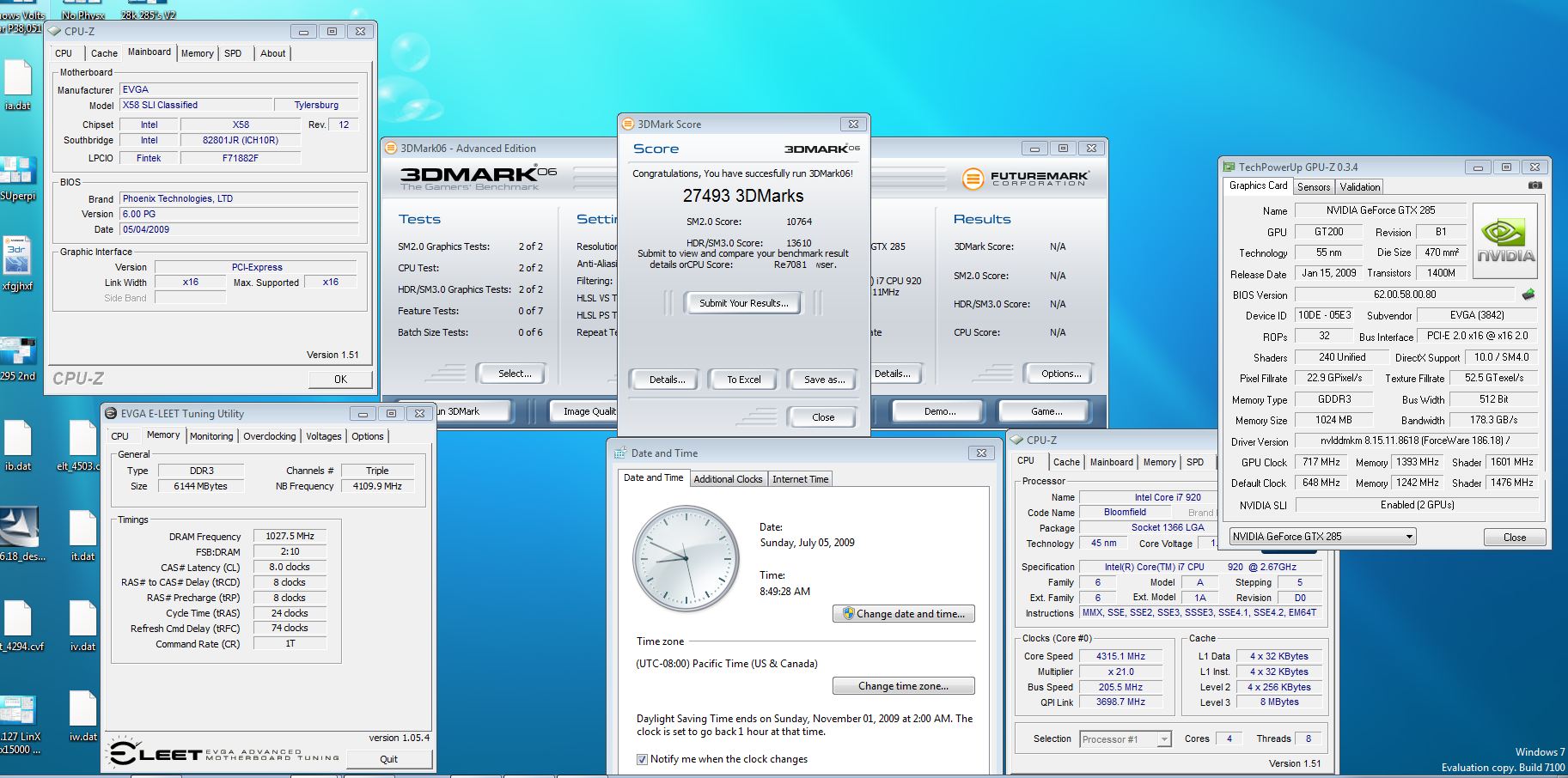Select the 6.18_des desktop icon
The width and height of the screenshot is (1568, 778).
19,535
